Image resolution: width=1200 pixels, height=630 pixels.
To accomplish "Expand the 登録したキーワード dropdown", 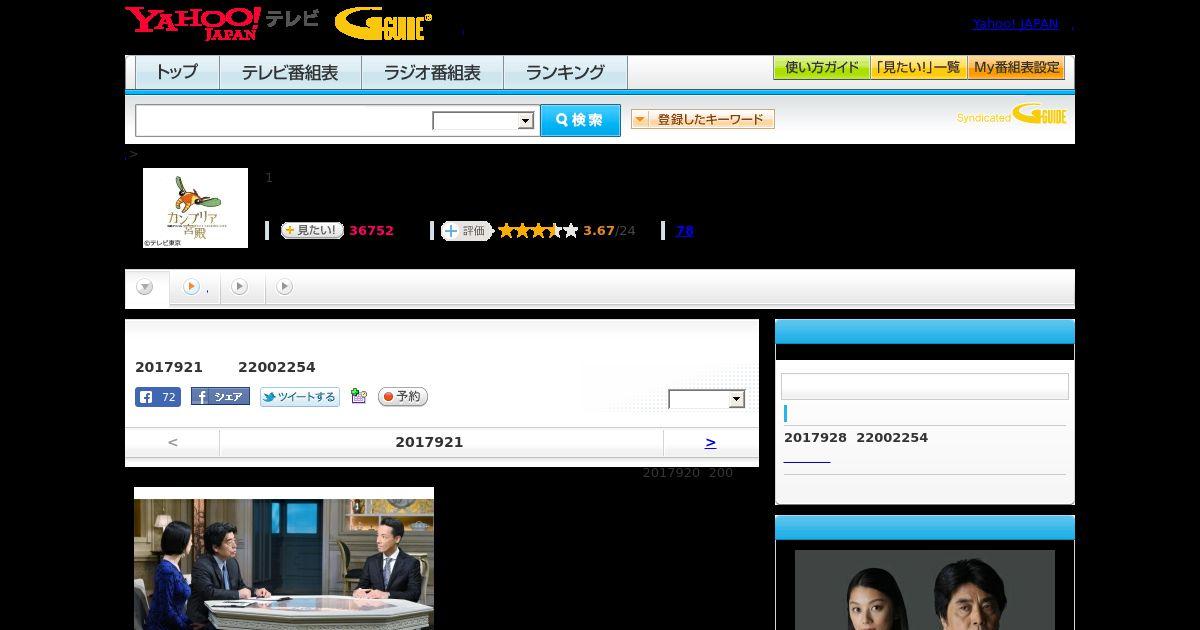I will 703,119.
